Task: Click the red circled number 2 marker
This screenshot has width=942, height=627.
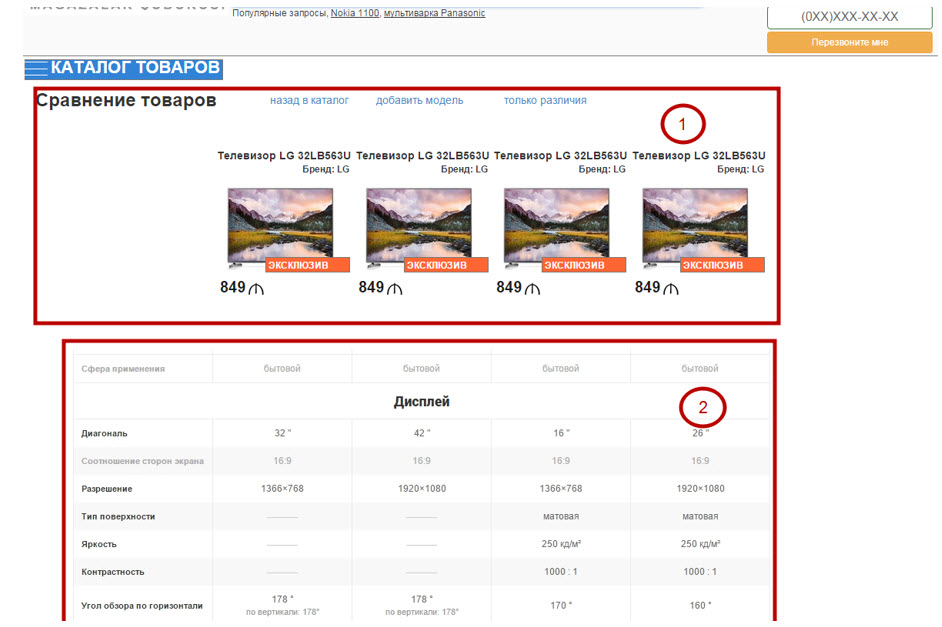Action: (702, 407)
